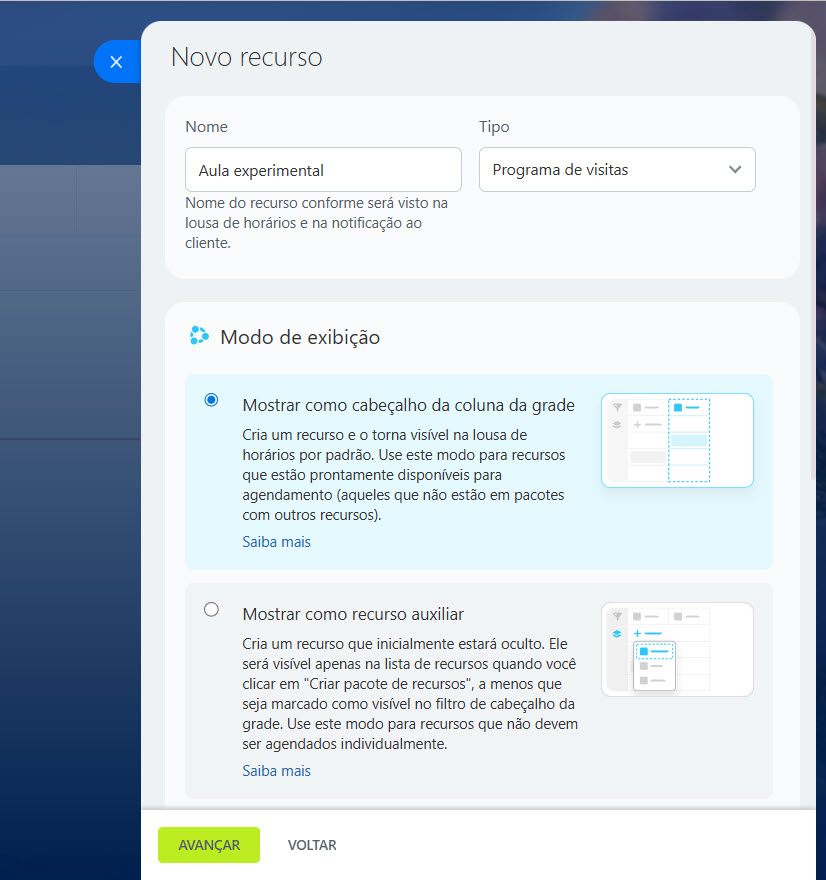Select 'Mostrar como recurso auxiliar' radio button
This screenshot has height=880, width=826.
pyautogui.click(x=211, y=609)
